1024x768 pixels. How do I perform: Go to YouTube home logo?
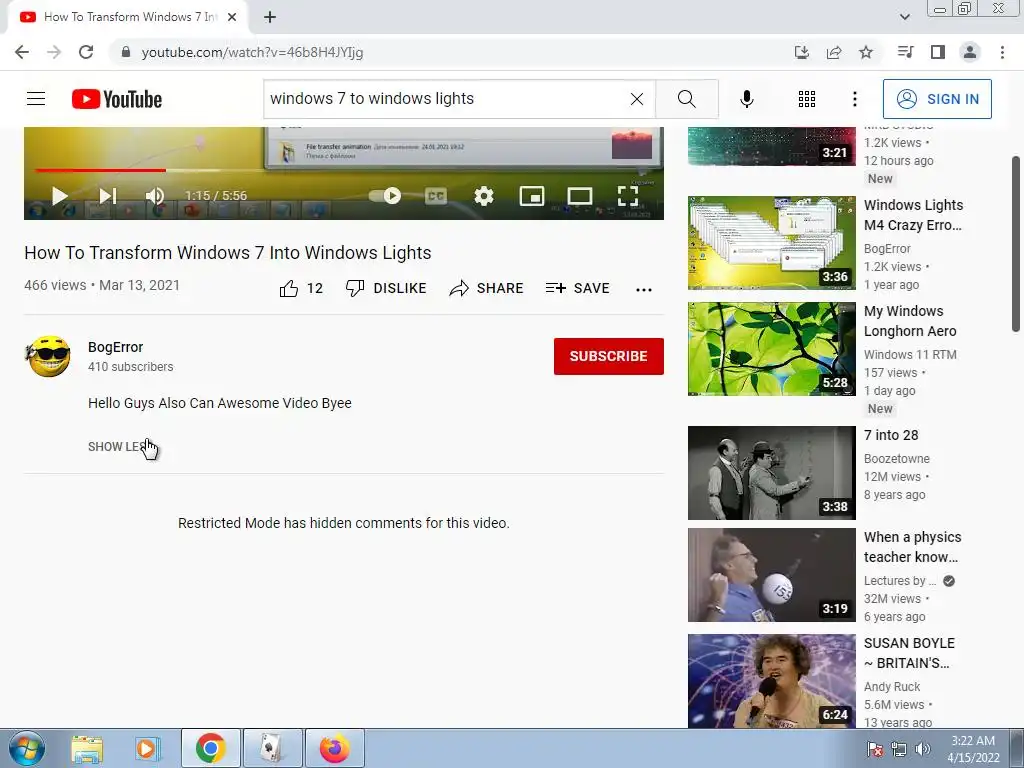117,99
